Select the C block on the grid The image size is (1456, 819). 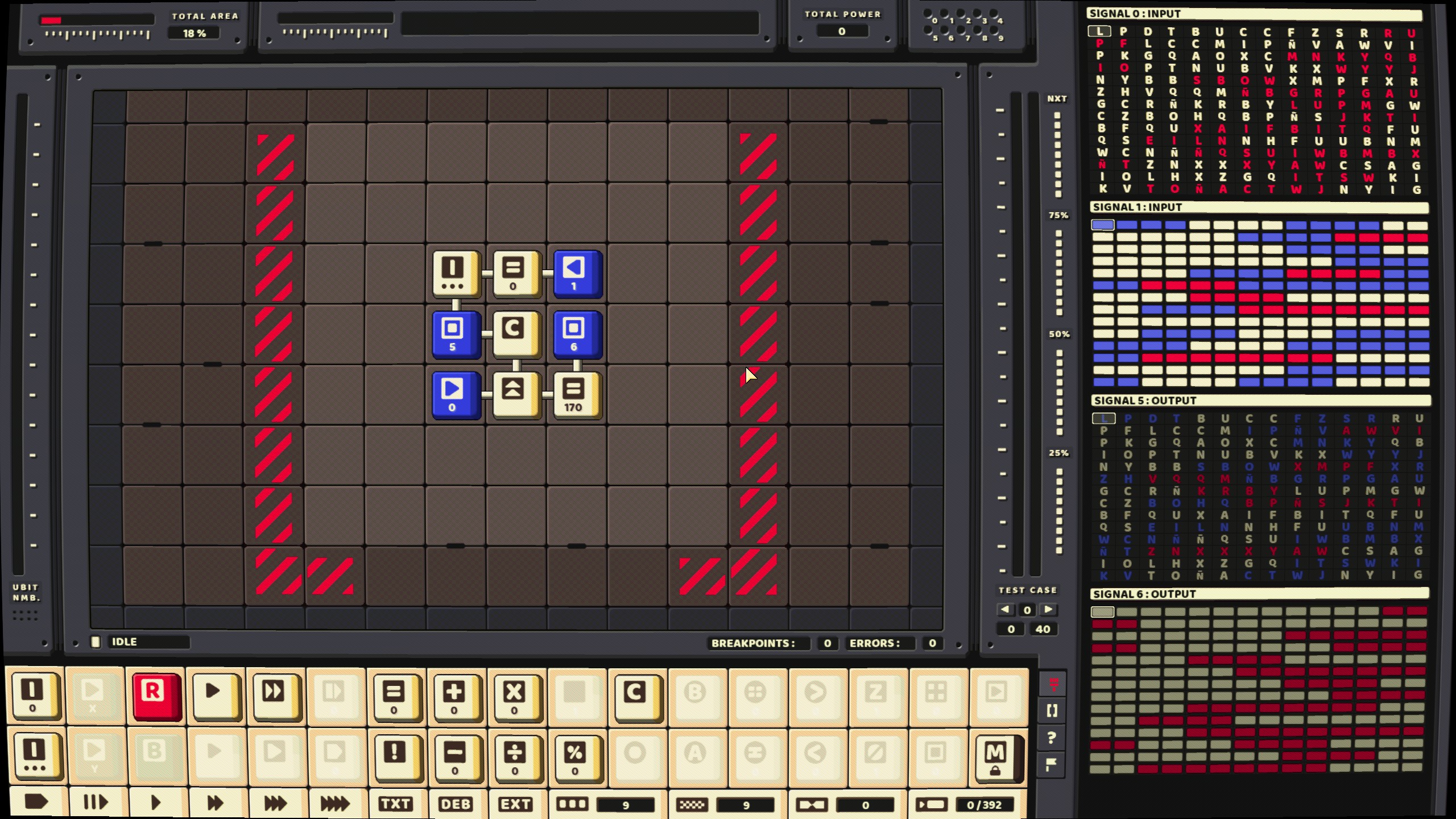tap(516, 335)
